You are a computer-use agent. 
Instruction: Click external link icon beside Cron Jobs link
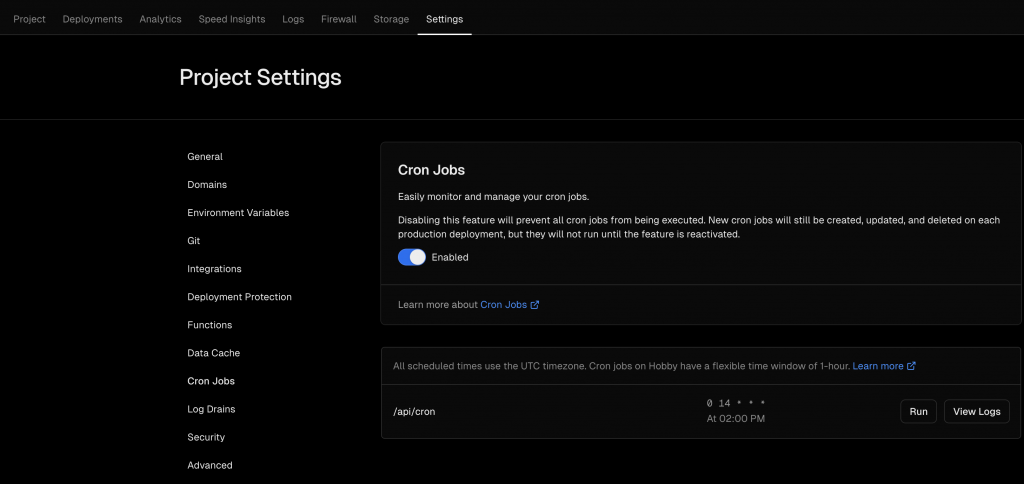click(535, 305)
